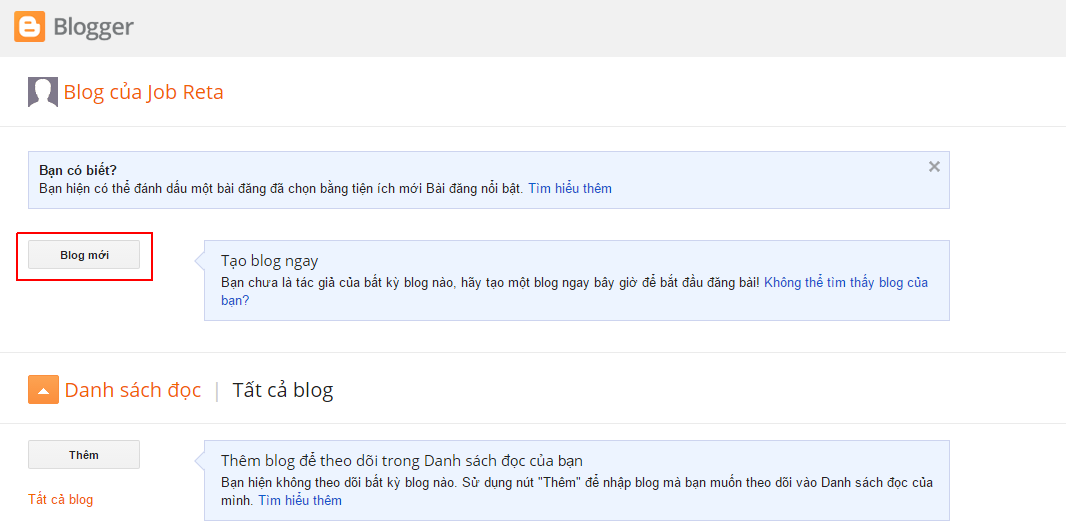Image resolution: width=1066 pixels, height=524 pixels.
Task: Click the Bài đăng nổi bật notification sentence
Action: point(281,188)
